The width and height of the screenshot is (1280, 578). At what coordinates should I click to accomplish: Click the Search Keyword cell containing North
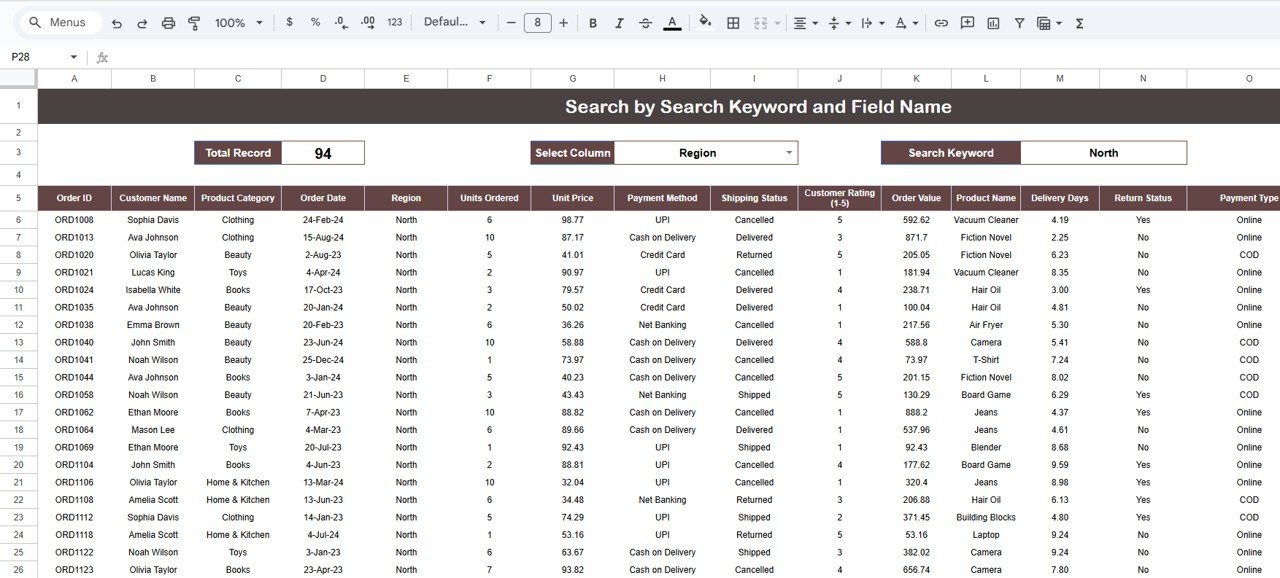pyautogui.click(x=1104, y=152)
